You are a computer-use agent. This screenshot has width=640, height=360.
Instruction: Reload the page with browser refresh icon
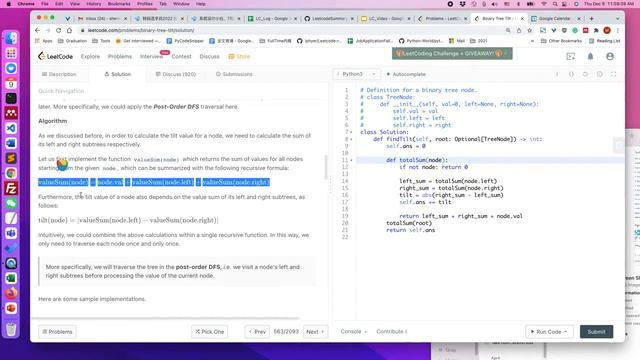[58, 30]
